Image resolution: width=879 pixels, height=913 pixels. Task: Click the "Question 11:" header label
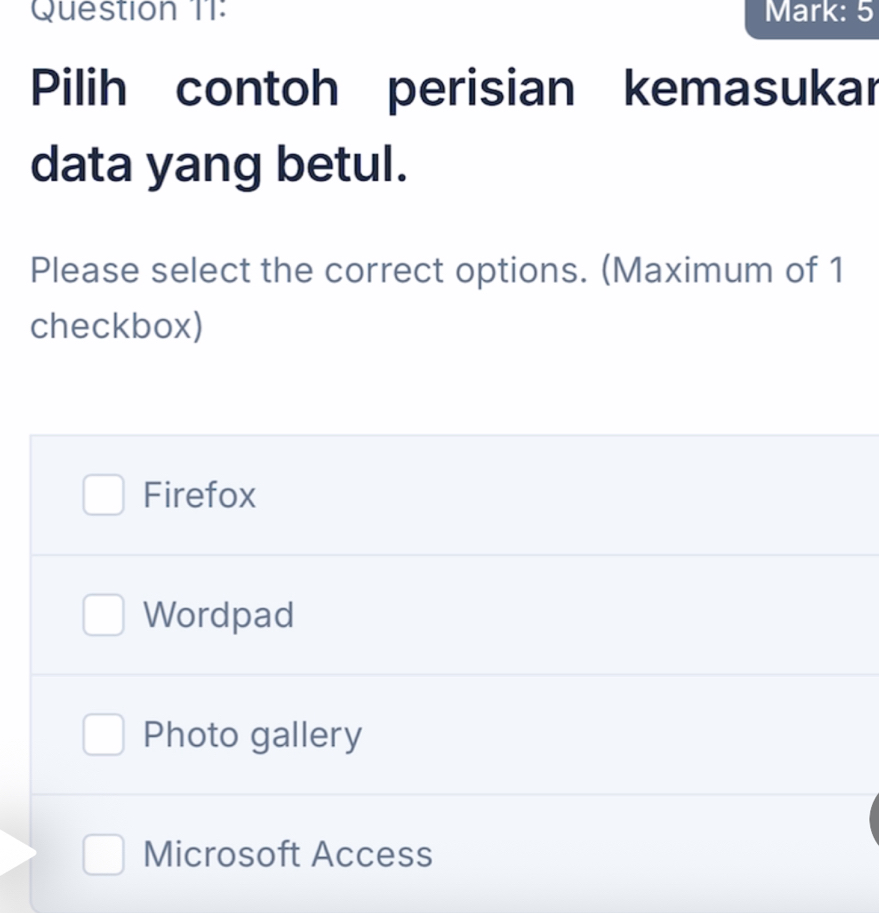74,12
